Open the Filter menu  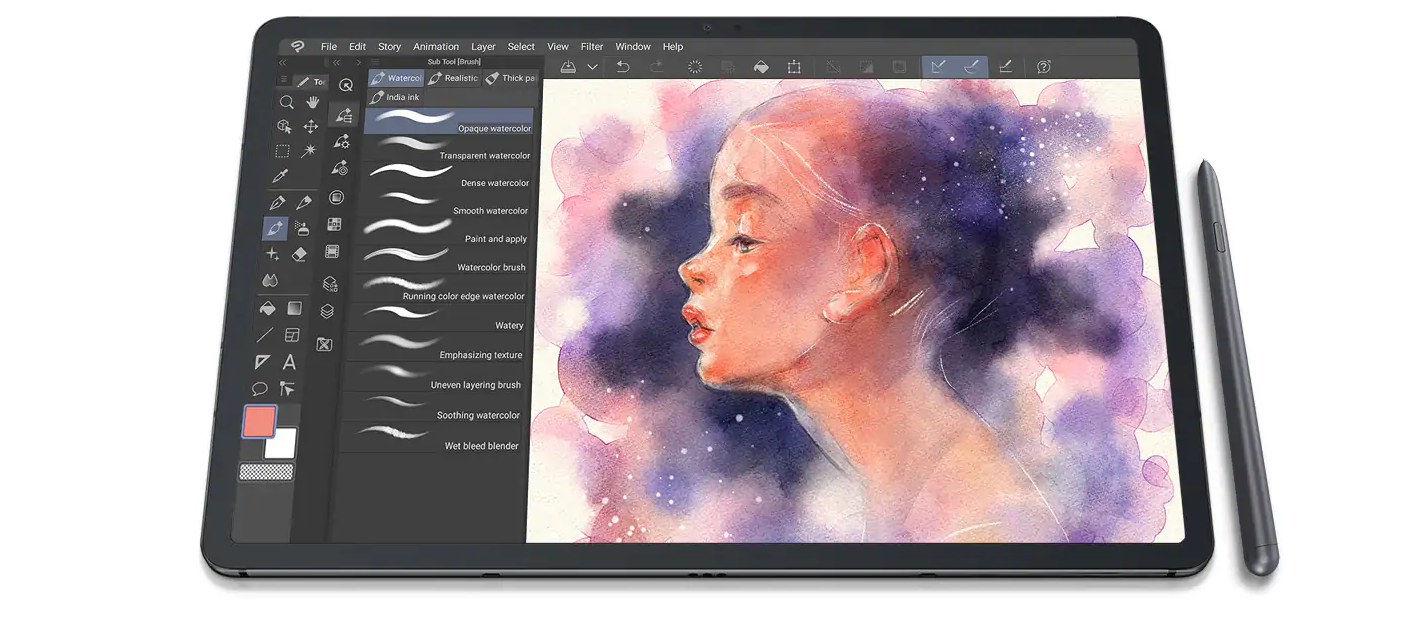592,47
